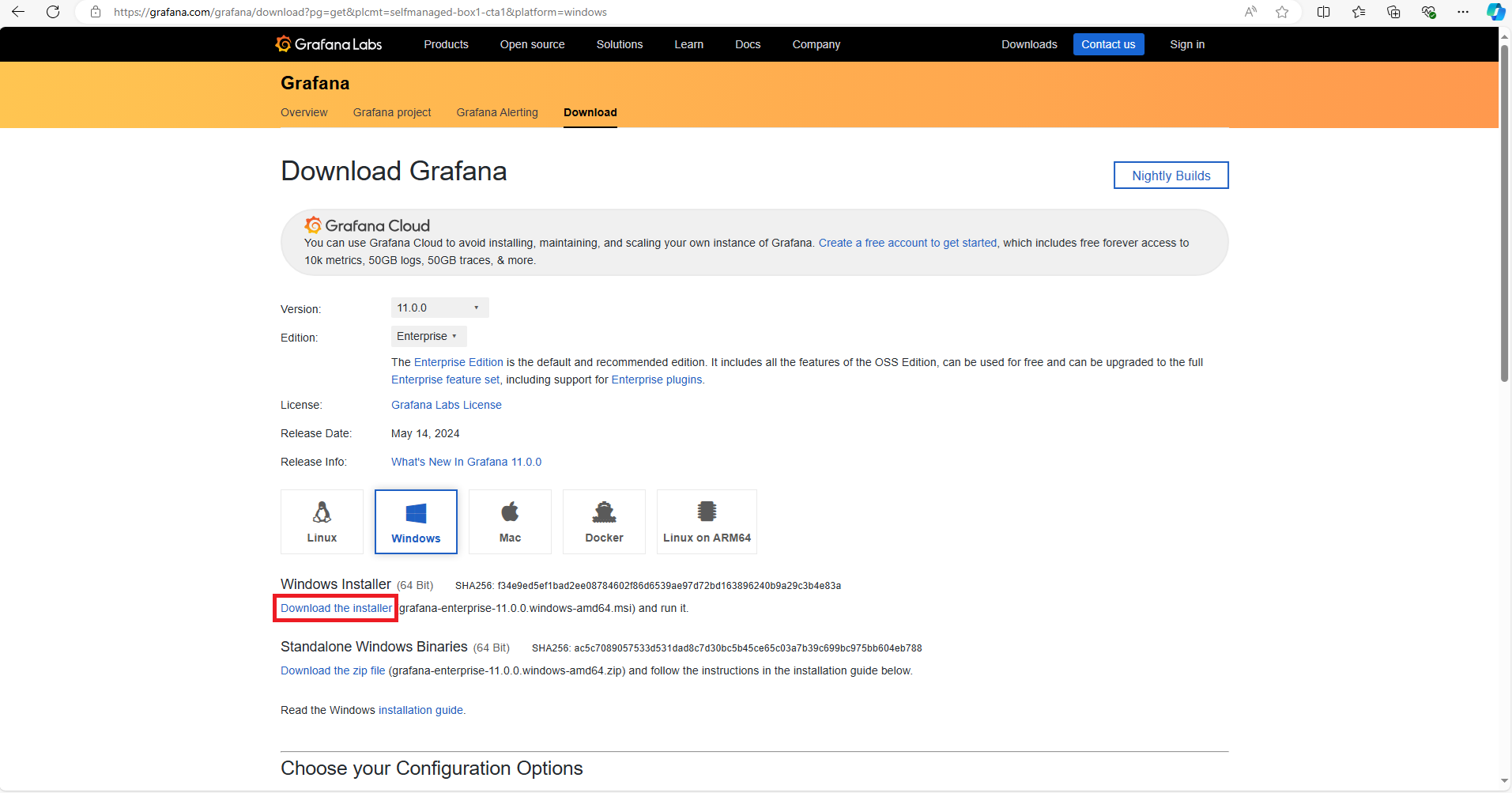
Task: Open the Collections icon
Action: 1393,12
